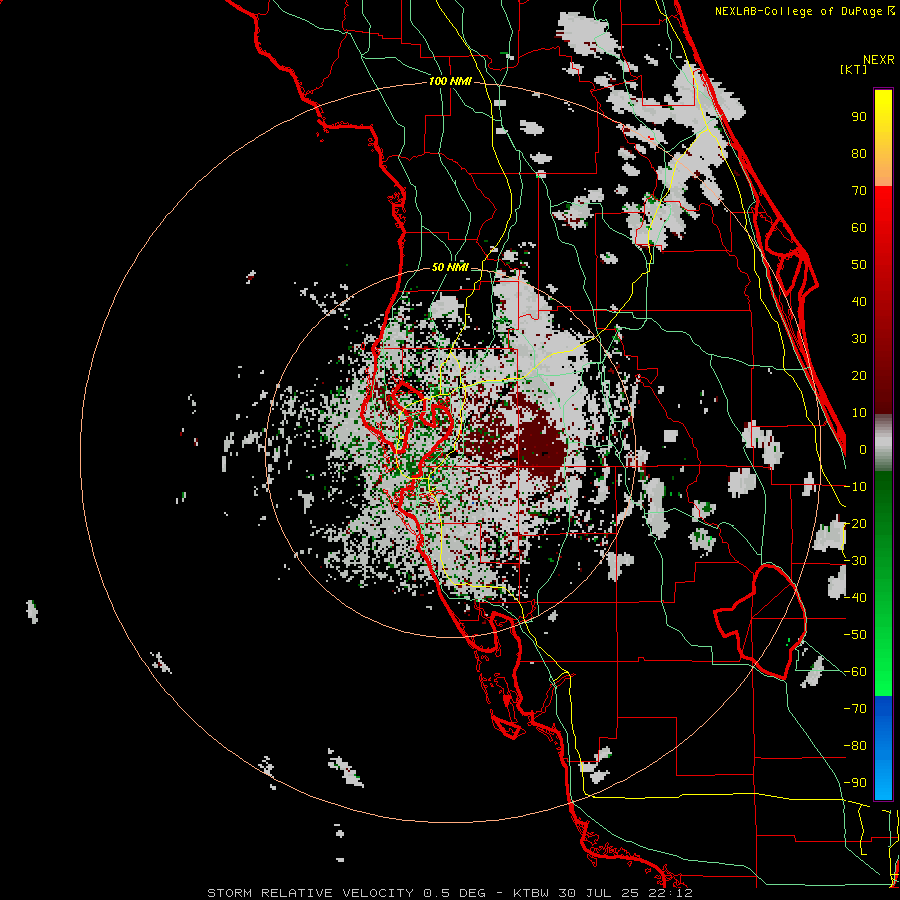Click the -10 value on the color scale
The height and width of the screenshot is (900, 900).
tap(855, 487)
